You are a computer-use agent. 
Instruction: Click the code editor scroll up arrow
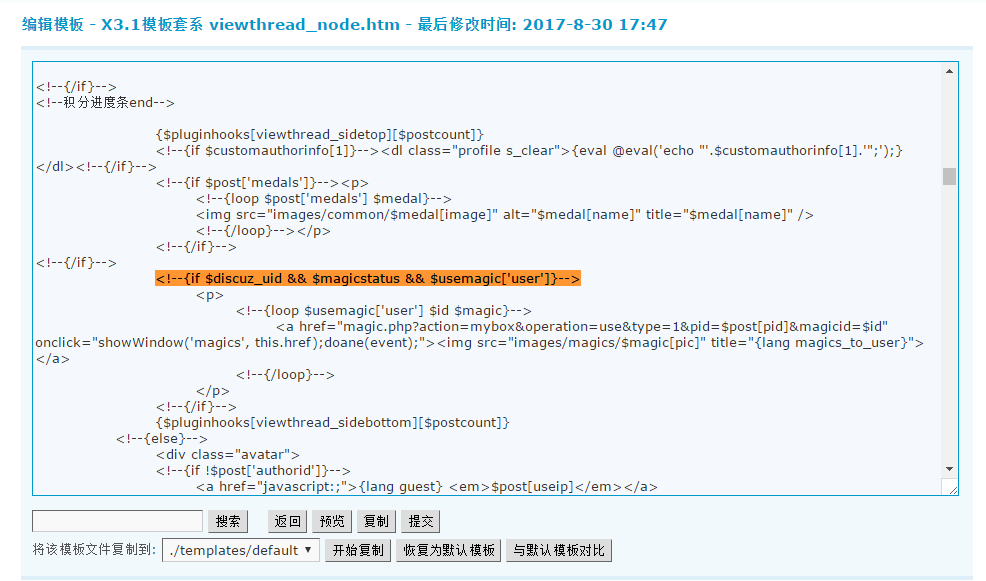pyautogui.click(x=949, y=72)
